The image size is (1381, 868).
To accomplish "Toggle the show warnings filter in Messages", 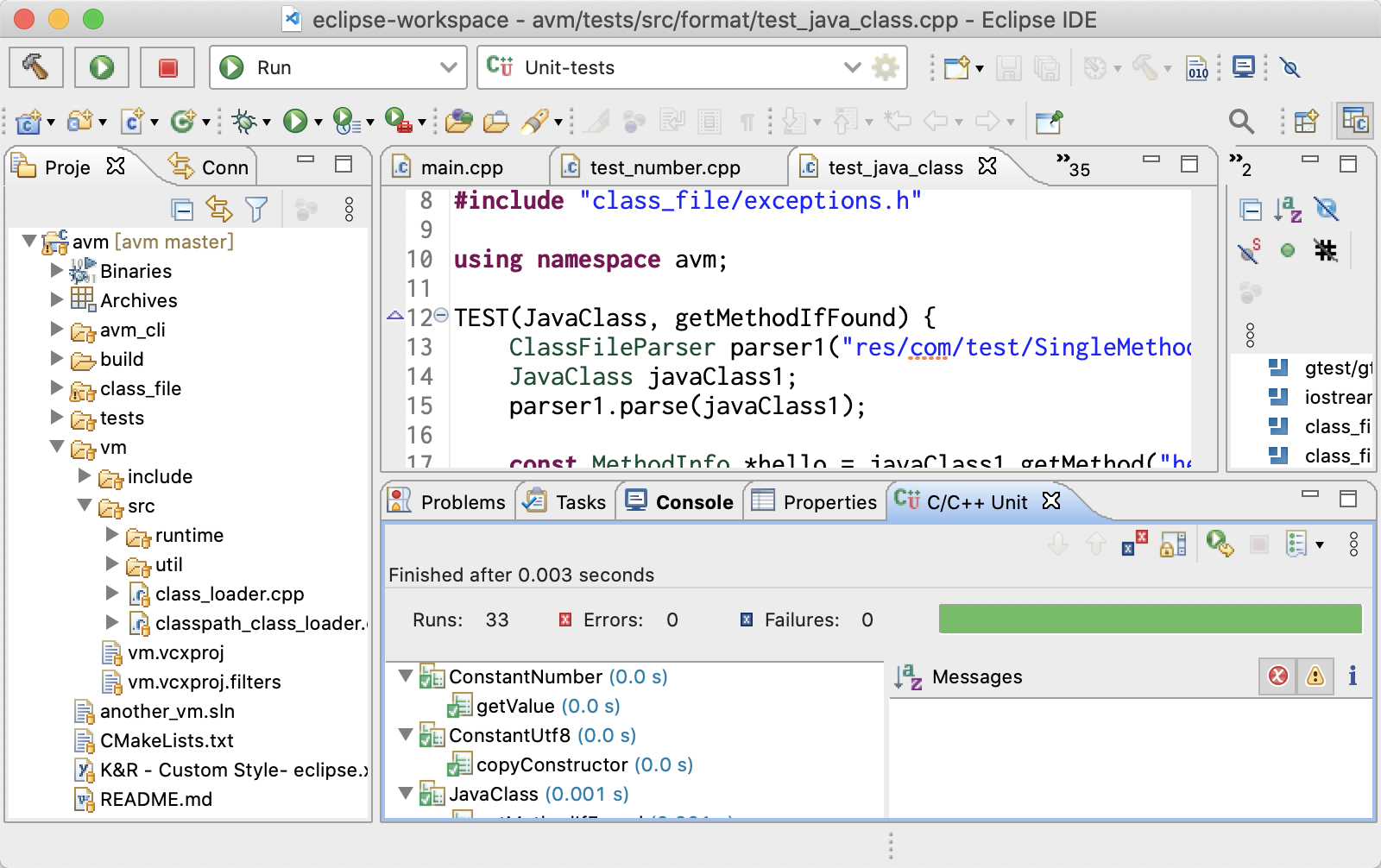I will pyautogui.click(x=1315, y=676).
